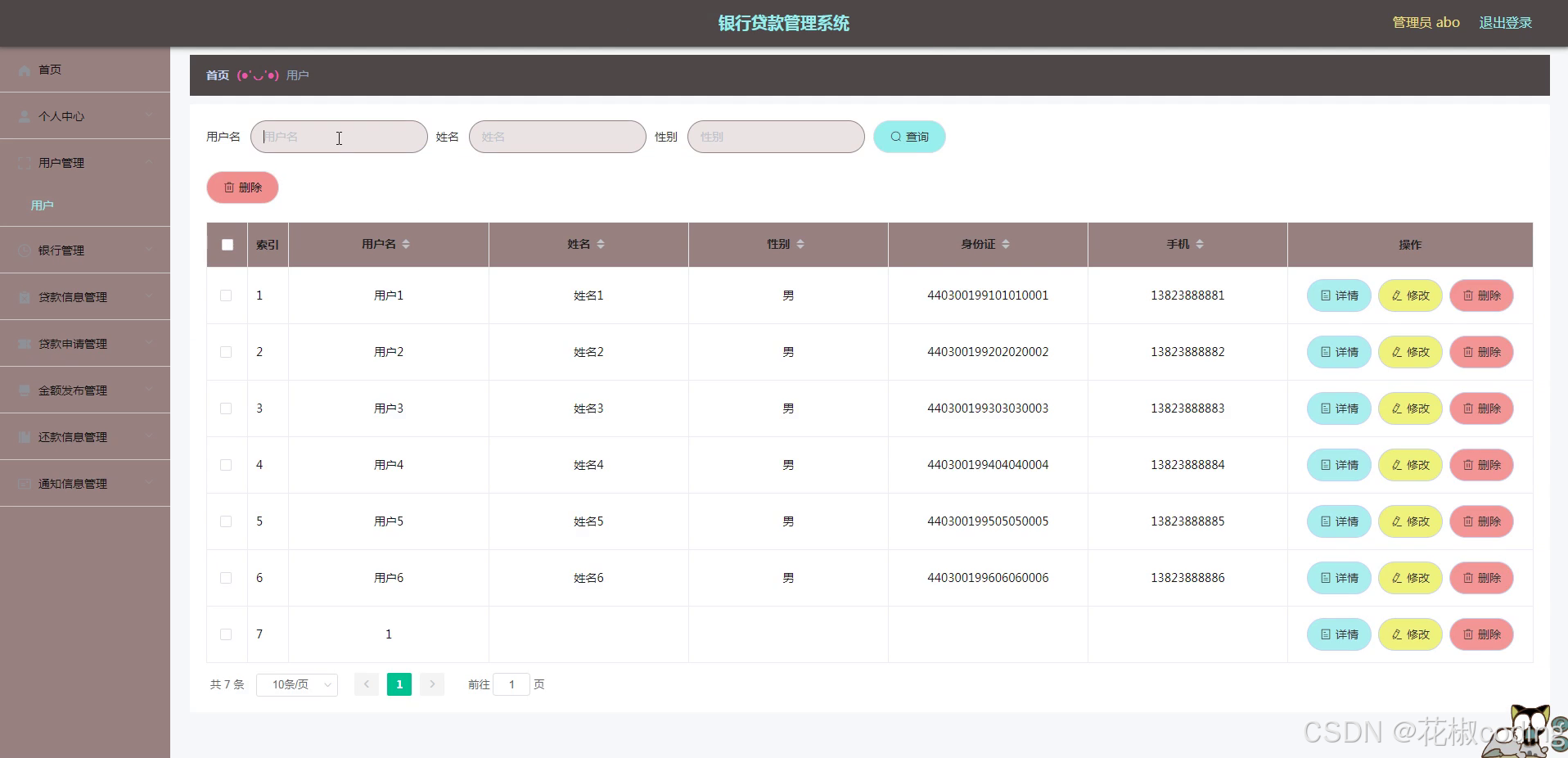This screenshot has width=1568, height=758.
Task: Click the icon beside 银行管理 in sidebar
Action: (x=25, y=251)
